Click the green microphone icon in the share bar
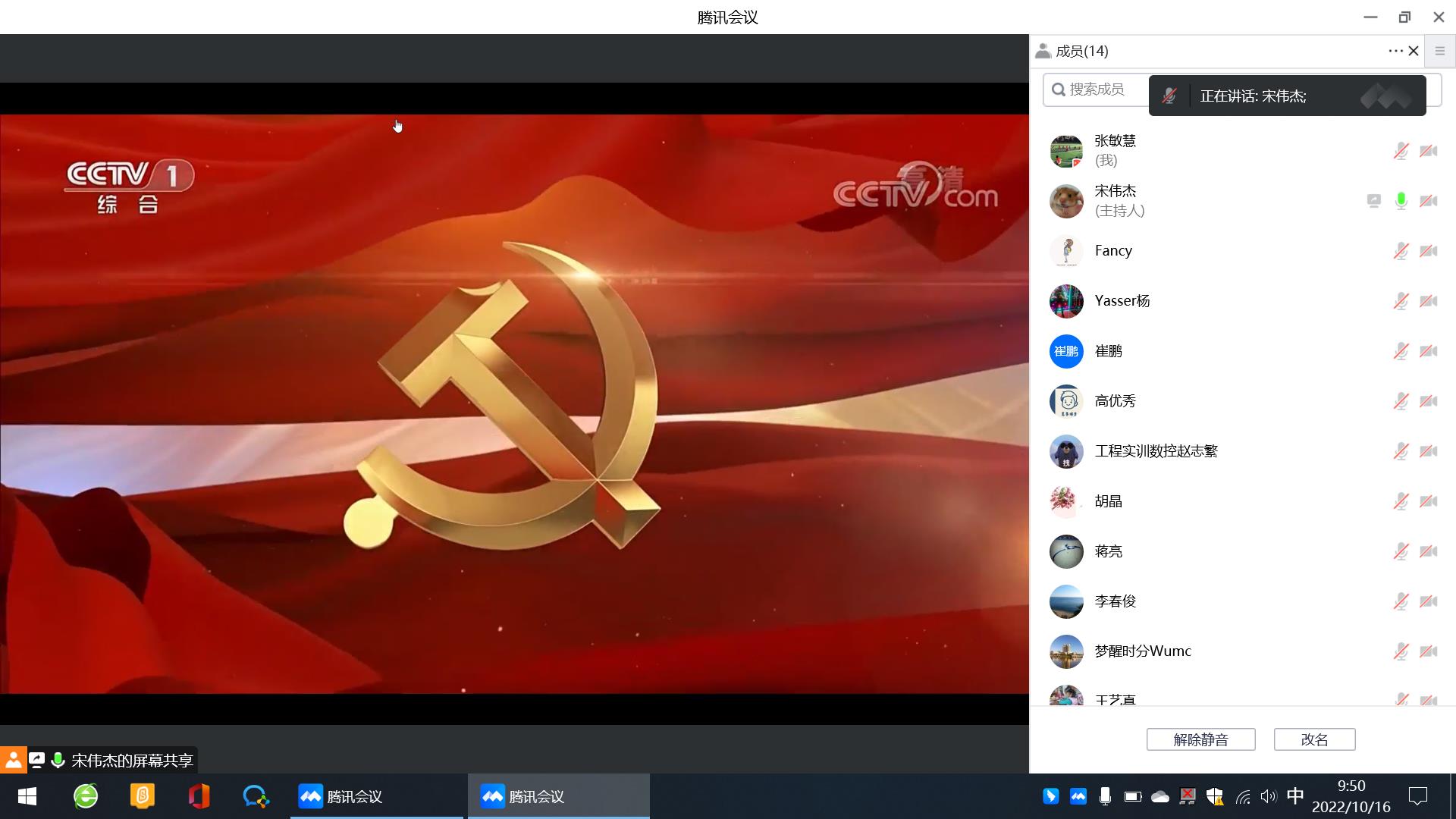This screenshot has width=1456, height=819. 58,760
